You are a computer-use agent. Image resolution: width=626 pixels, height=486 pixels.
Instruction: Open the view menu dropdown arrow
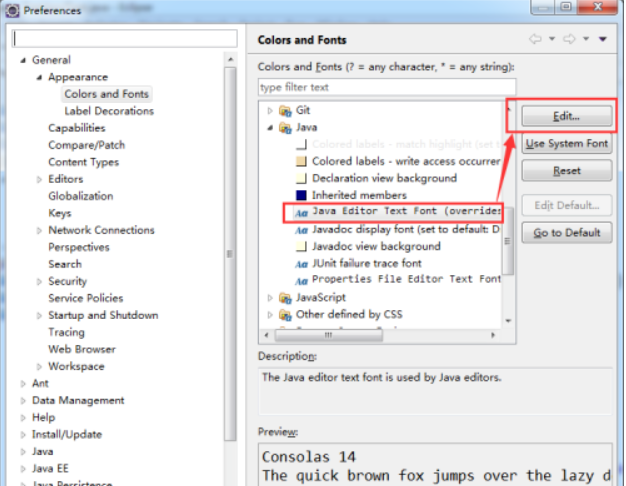tap(603, 40)
